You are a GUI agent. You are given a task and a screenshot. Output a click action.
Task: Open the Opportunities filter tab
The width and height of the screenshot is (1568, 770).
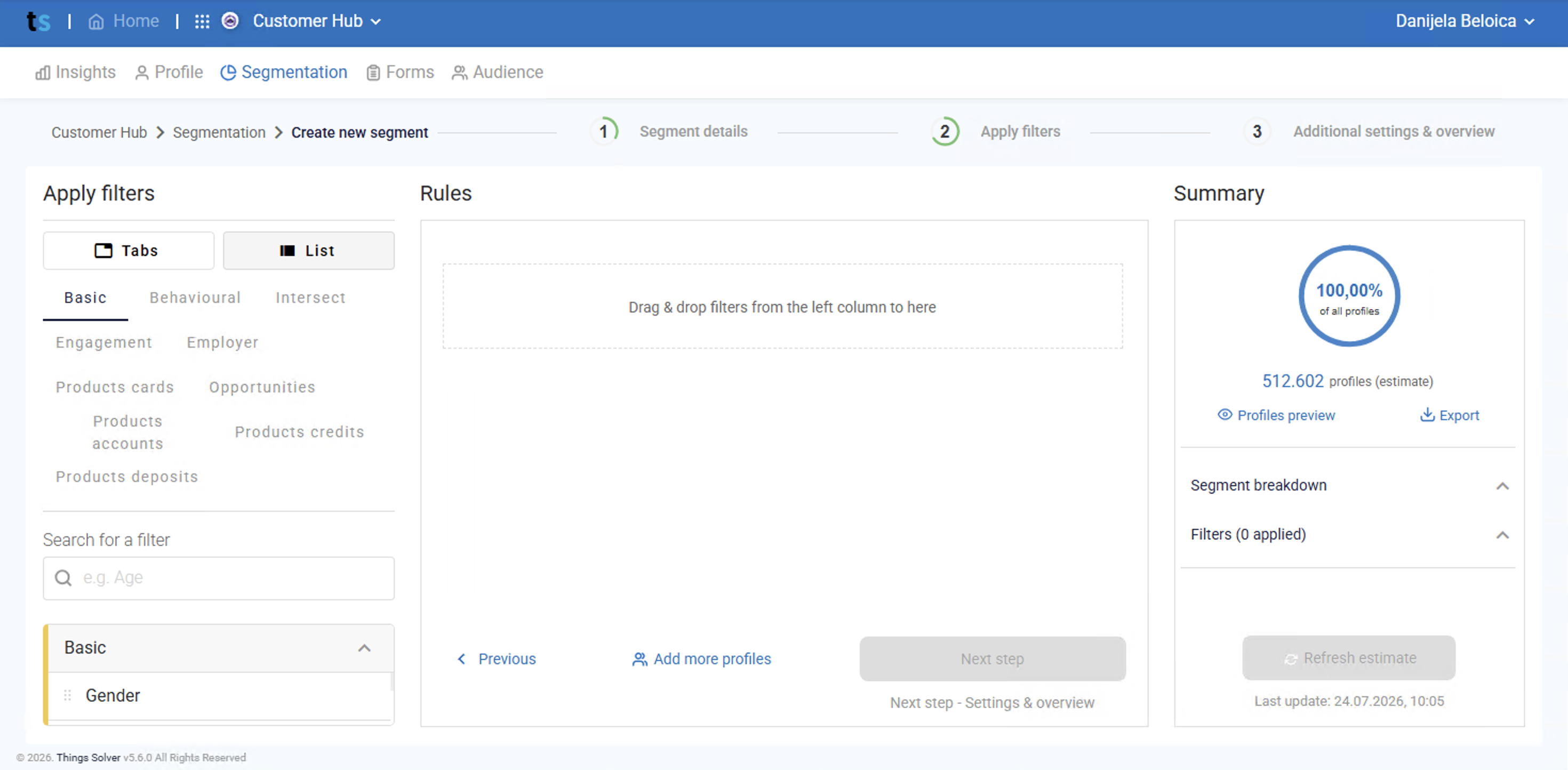pyautogui.click(x=262, y=388)
